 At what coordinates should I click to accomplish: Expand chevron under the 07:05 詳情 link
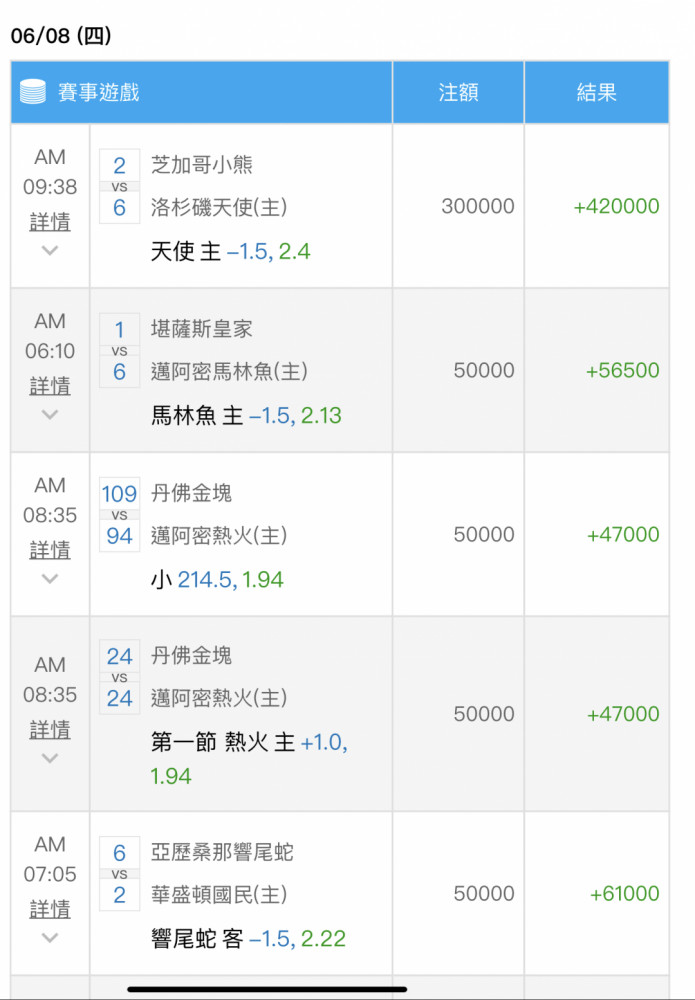tap(50, 938)
